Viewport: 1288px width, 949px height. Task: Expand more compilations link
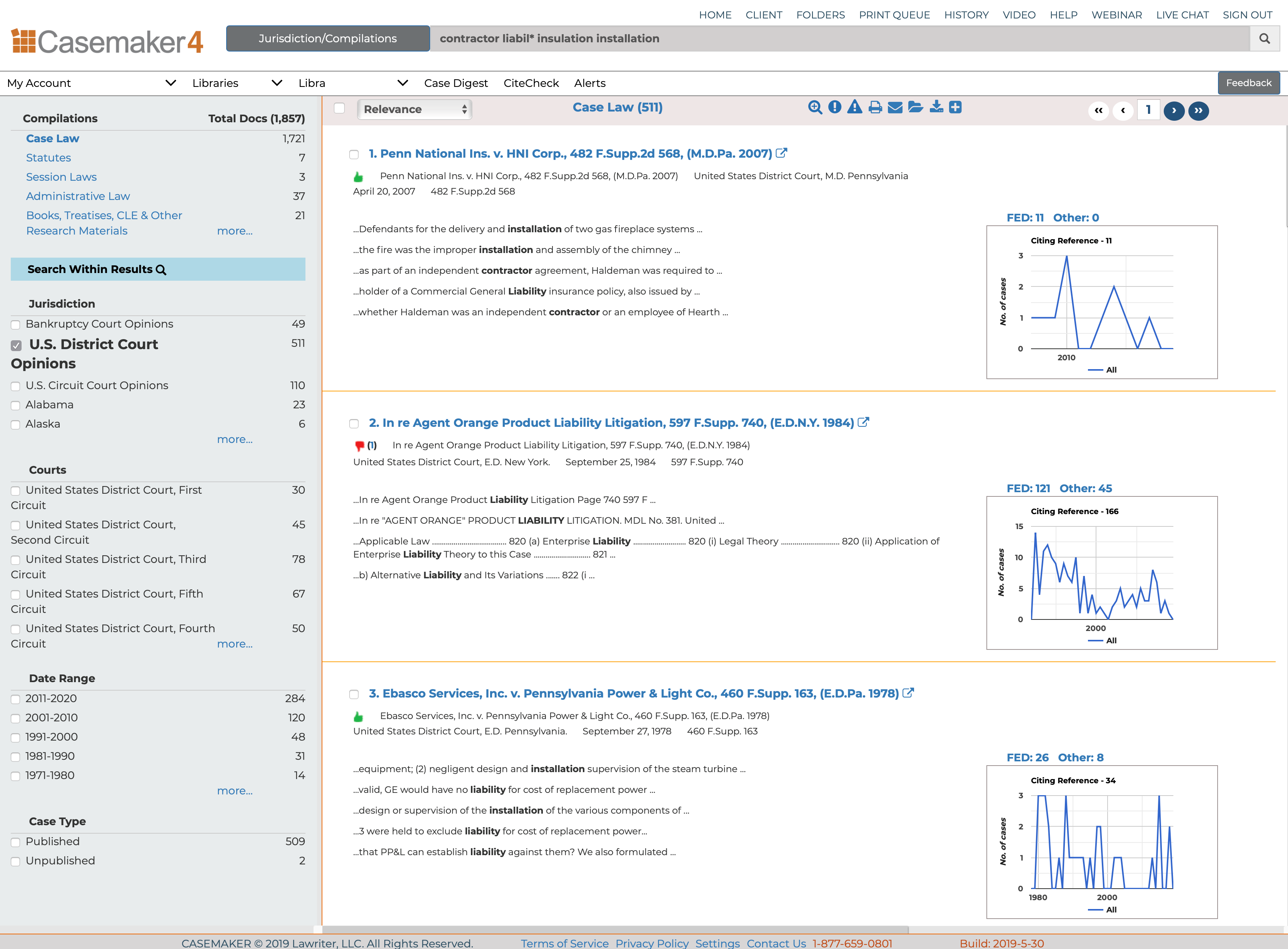235,231
